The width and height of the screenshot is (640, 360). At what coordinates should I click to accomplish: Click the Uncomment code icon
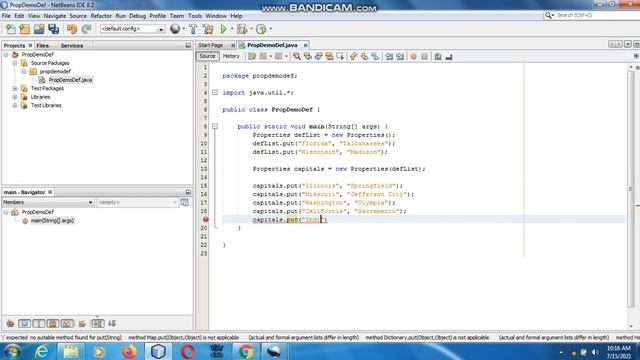point(449,57)
